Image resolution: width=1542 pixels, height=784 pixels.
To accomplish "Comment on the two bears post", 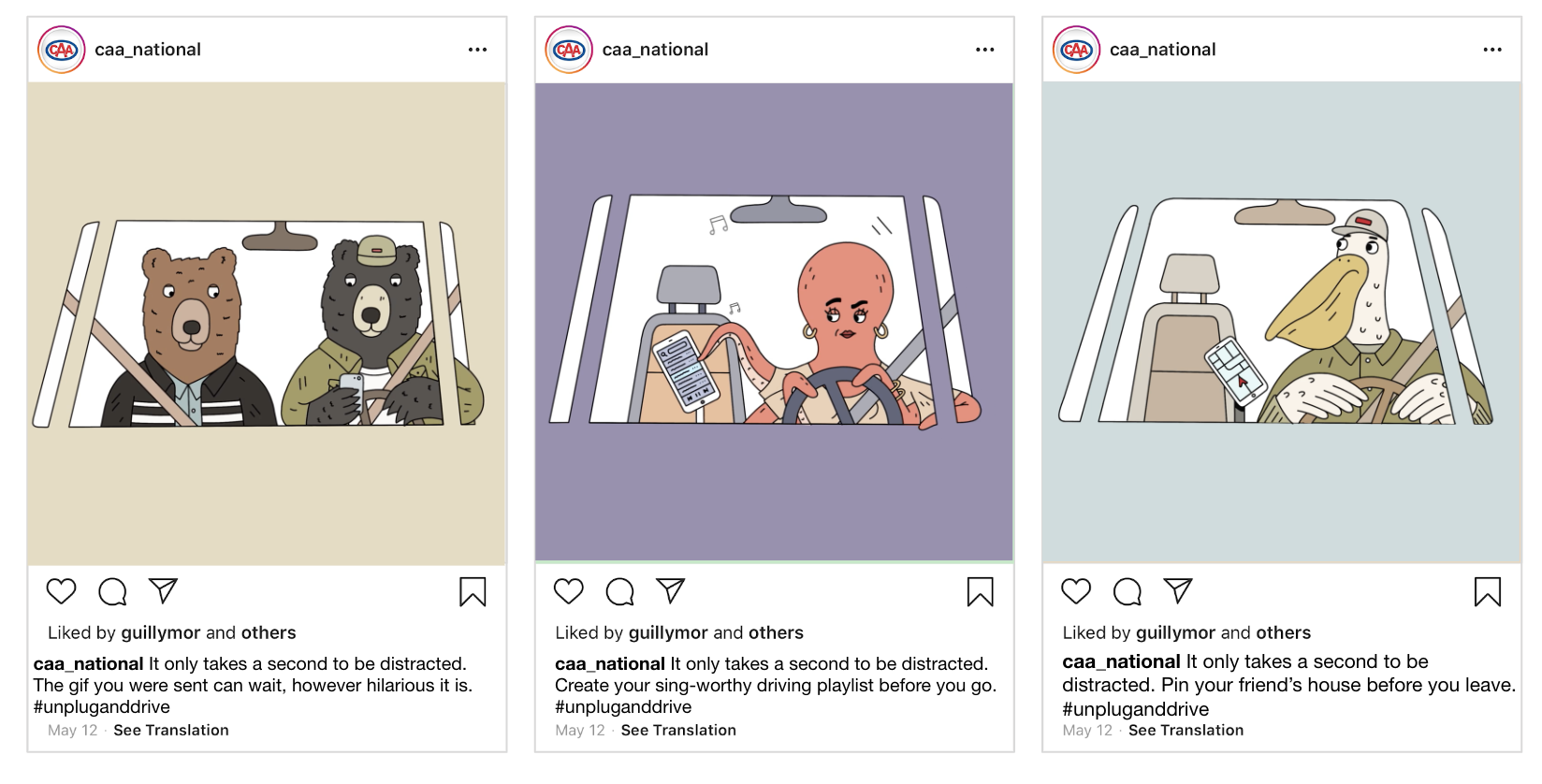I will pyautogui.click(x=112, y=591).
